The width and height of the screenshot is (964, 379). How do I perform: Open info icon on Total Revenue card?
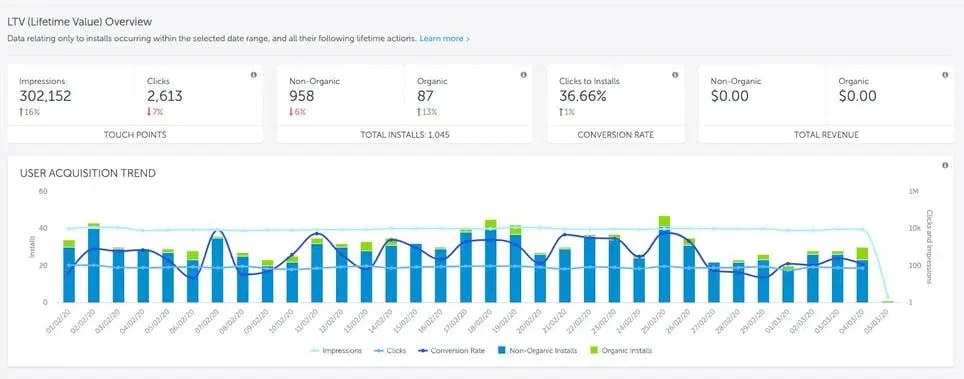point(945,75)
